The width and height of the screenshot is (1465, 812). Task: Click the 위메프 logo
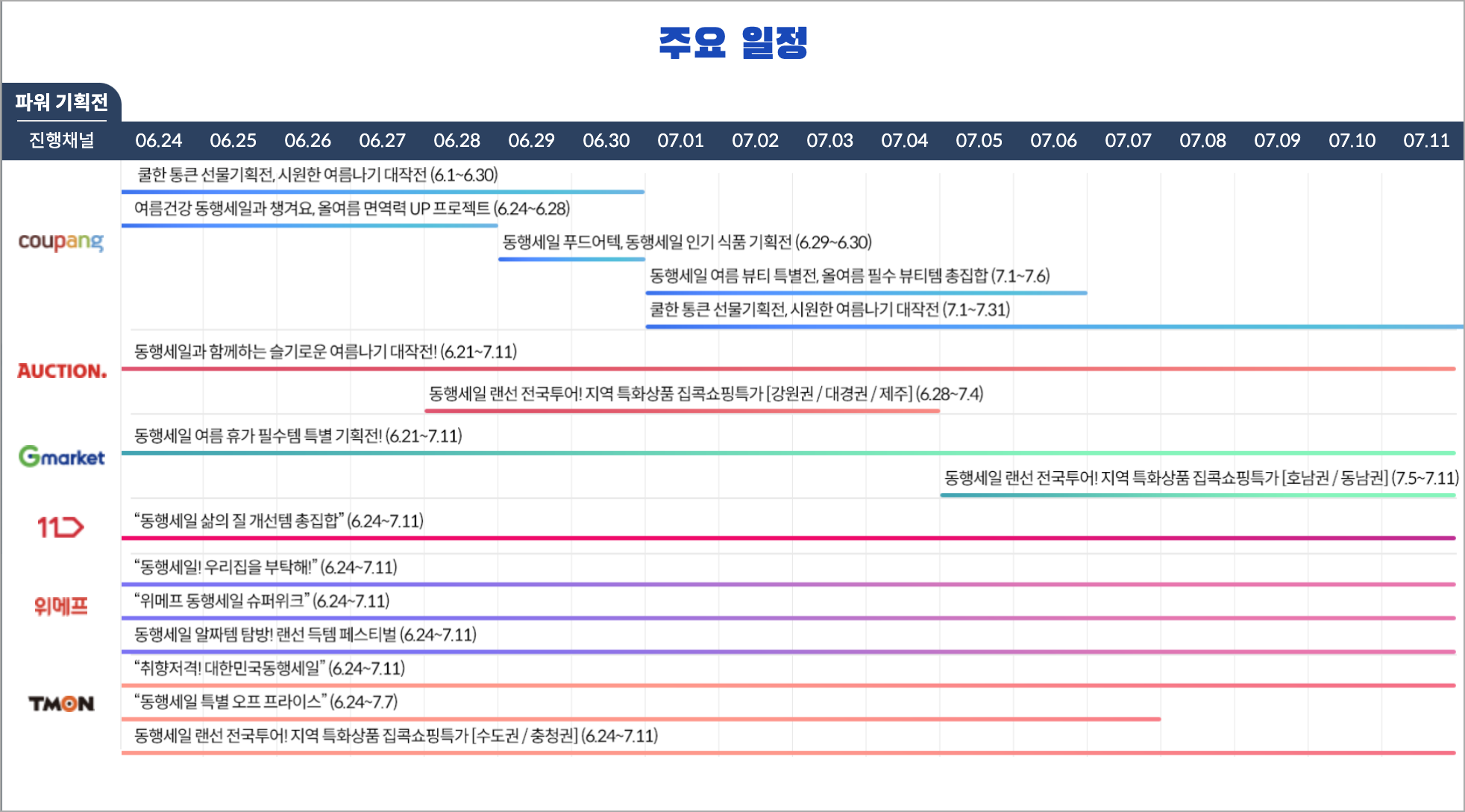tap(61, 605)
